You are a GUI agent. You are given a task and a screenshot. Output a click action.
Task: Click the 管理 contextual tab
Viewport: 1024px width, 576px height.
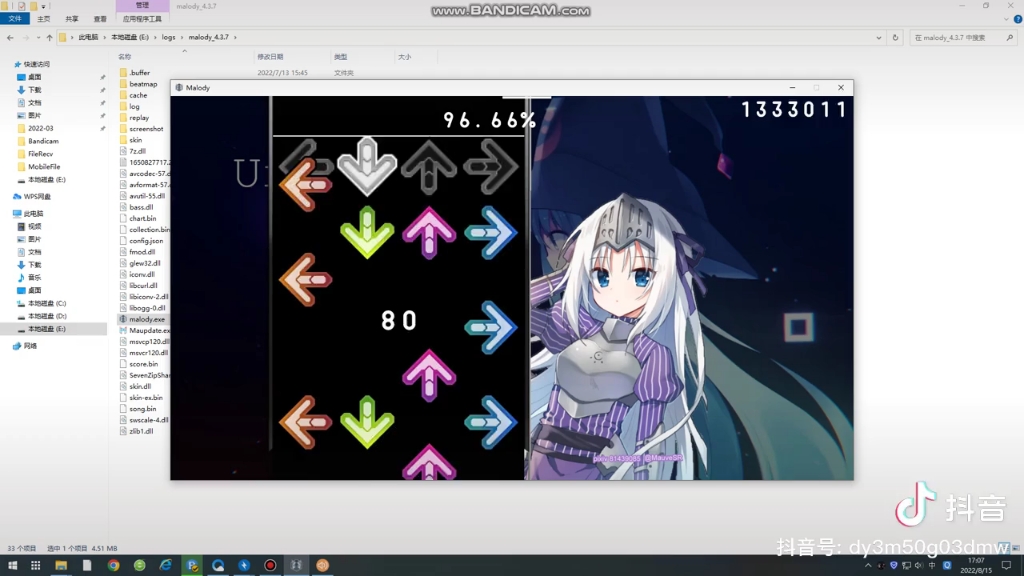click(142, 5)
